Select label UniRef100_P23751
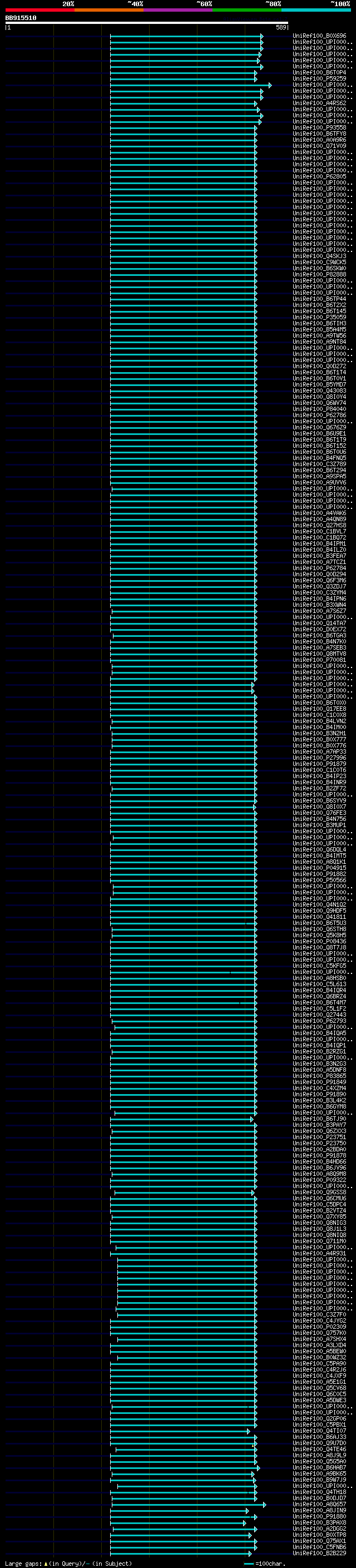Screen dimensions: 356x1568 319,1137
